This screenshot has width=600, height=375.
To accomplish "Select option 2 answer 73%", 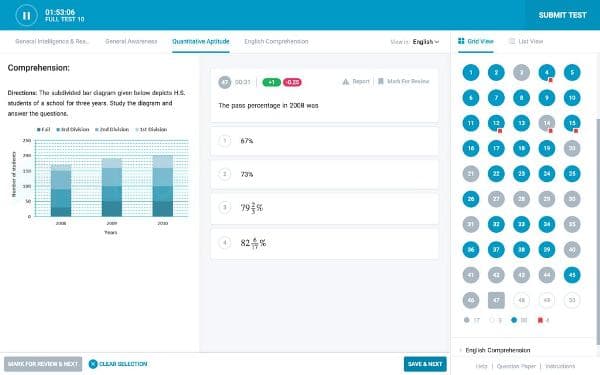I will 324,174.
